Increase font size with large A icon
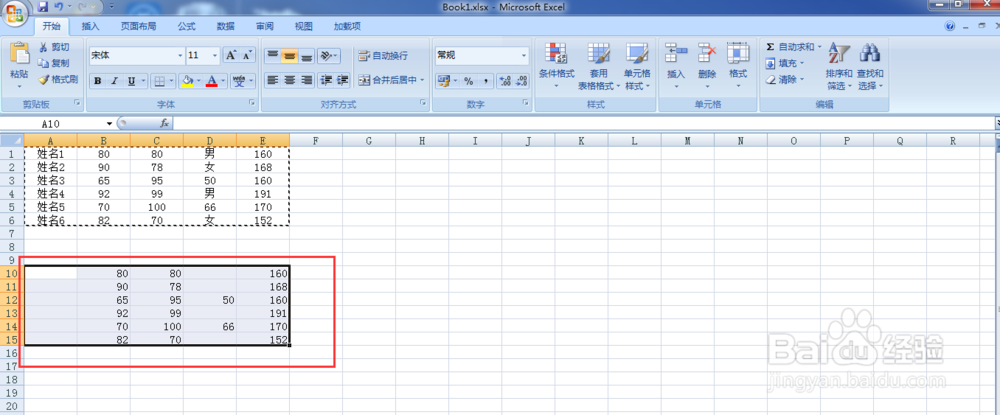Screen dimensions: 1000x415 pos(232,55)
